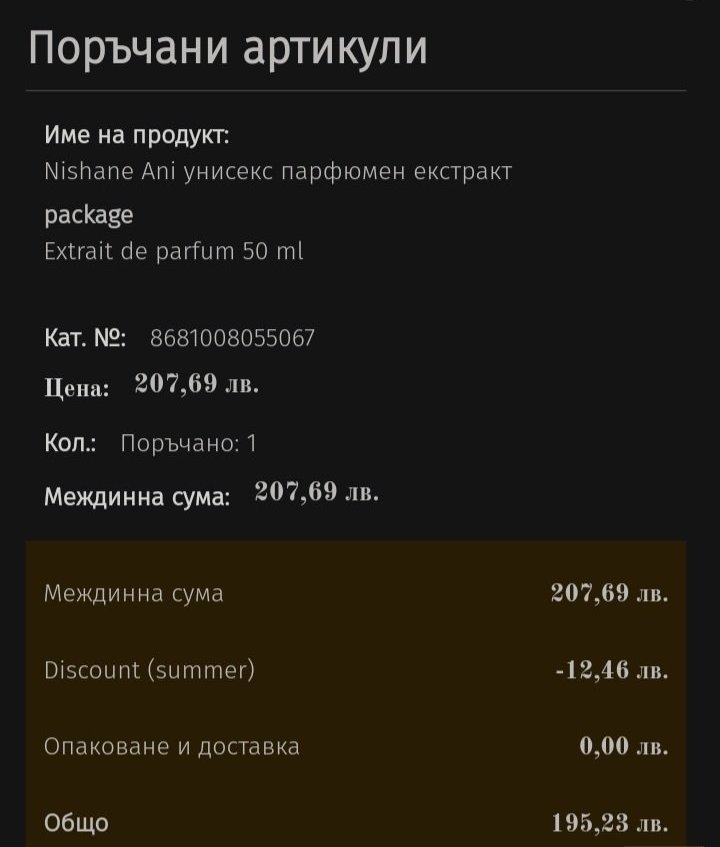Click the "Общо" total label

point(76,823)
